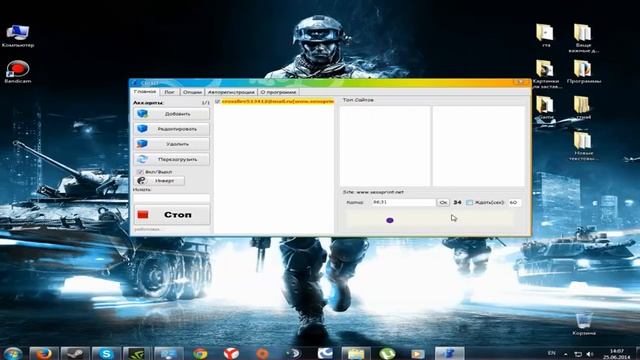The height and width of the screenshot is (360, 640).
Task: Click the EN language indicator in the tray
Action: [x=552, y=353]
